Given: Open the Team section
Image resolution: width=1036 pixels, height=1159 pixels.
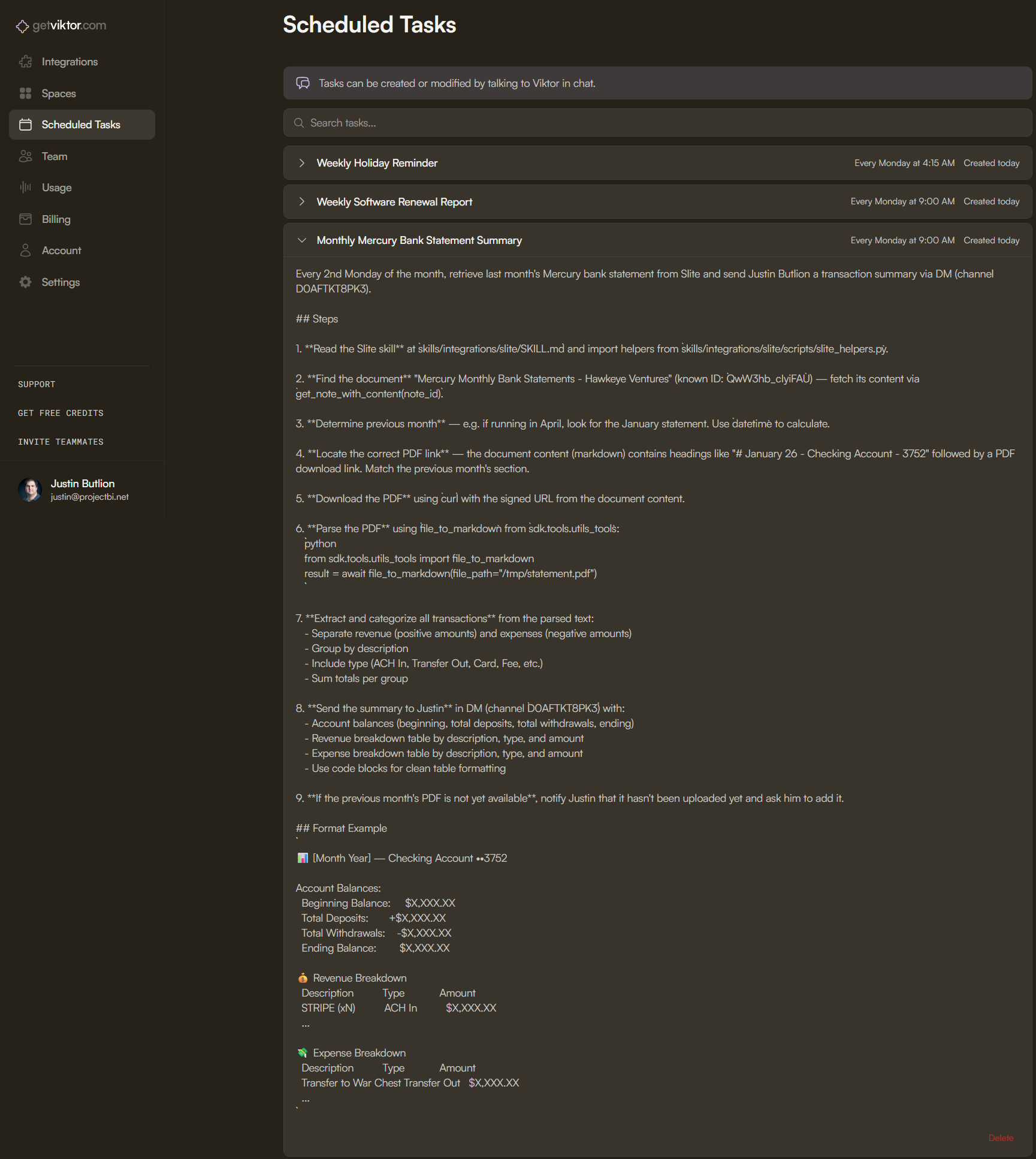Looking at the screenshot, I should [x=82, y=156].
